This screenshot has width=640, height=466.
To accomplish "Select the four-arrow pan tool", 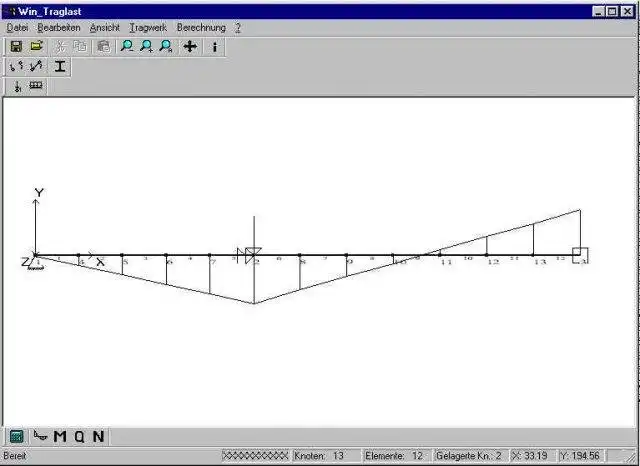I will (190, 47).
